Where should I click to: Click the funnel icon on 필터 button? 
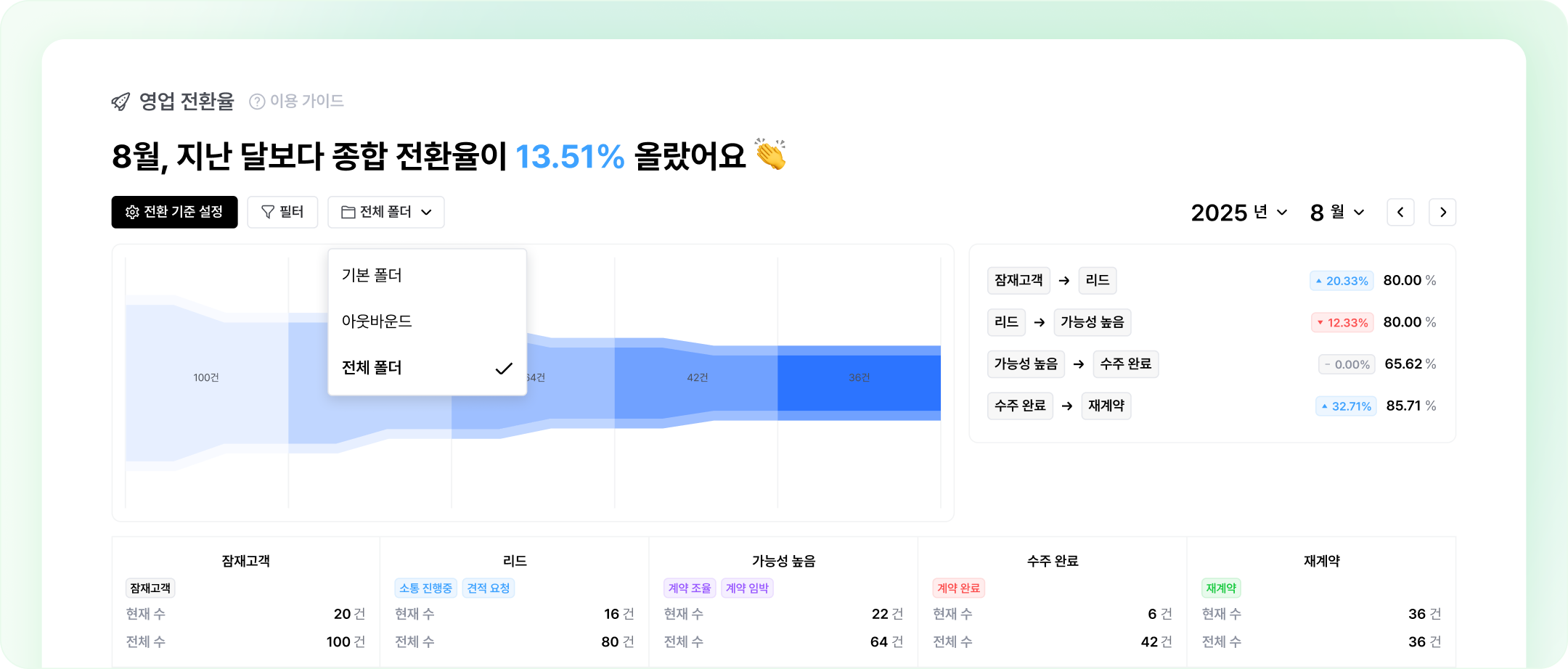268,212
